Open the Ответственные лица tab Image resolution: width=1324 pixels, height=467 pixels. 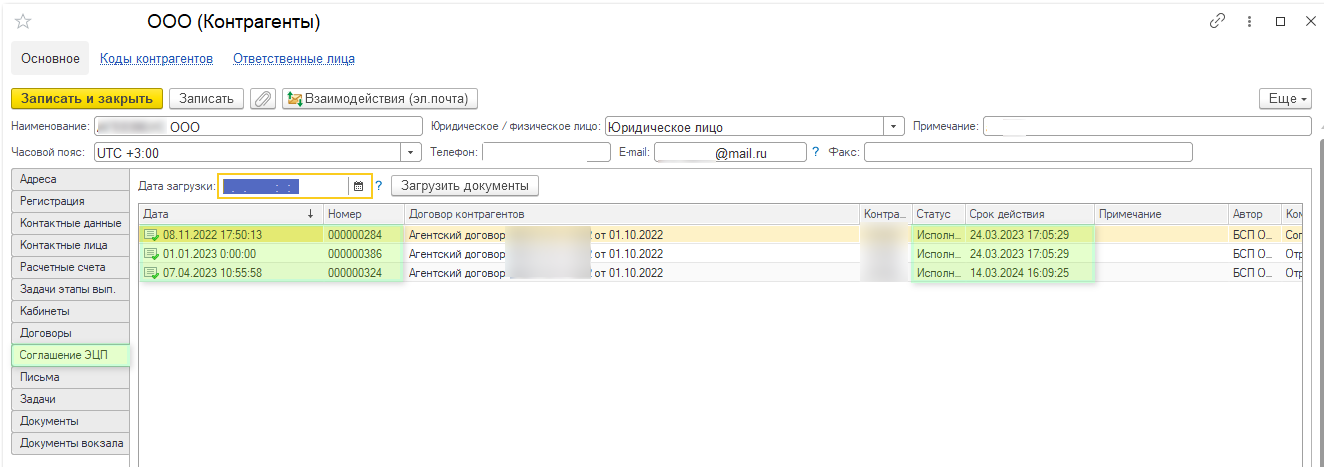(294, 59)
